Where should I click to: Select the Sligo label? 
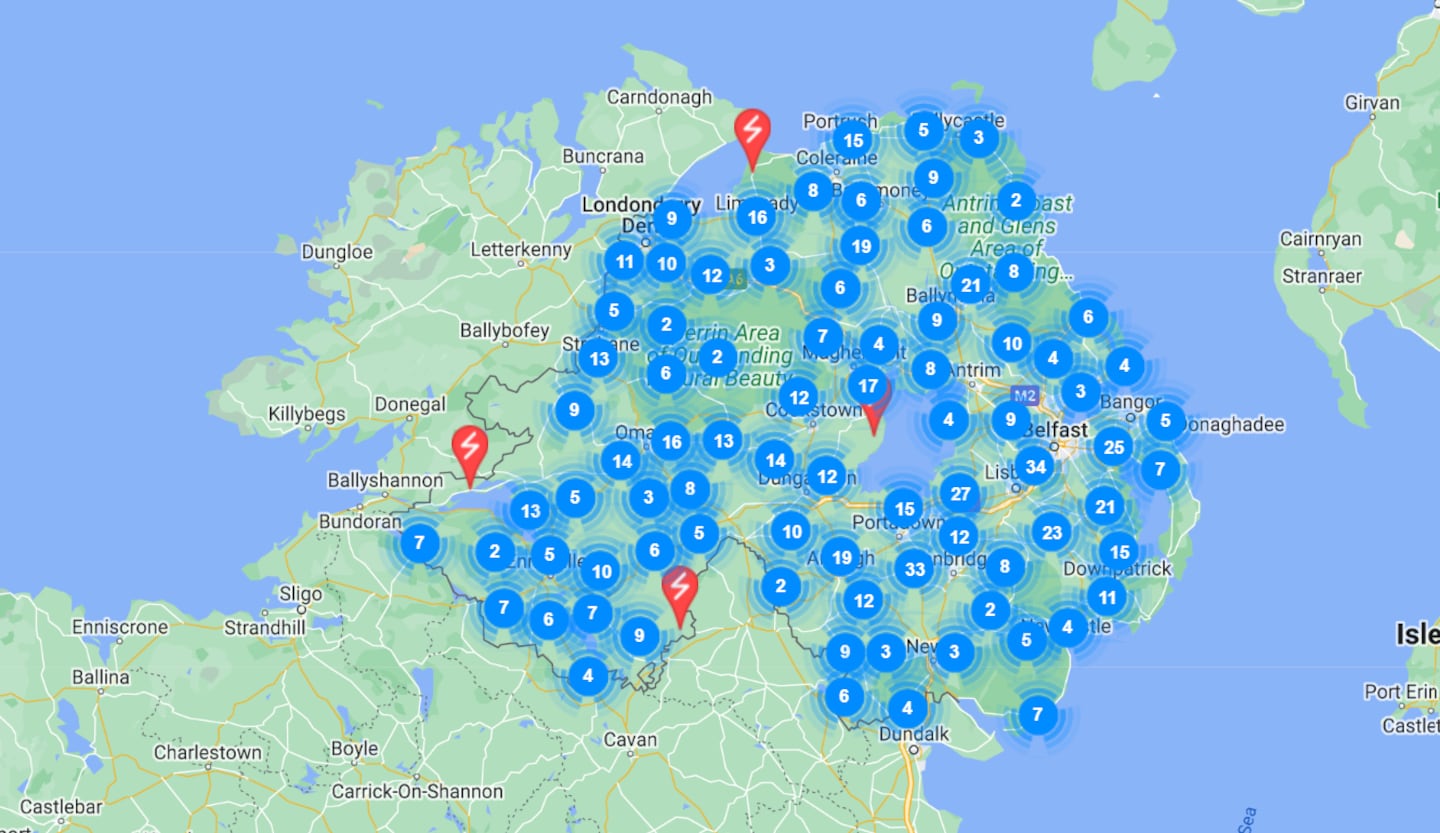pos(300,594)
